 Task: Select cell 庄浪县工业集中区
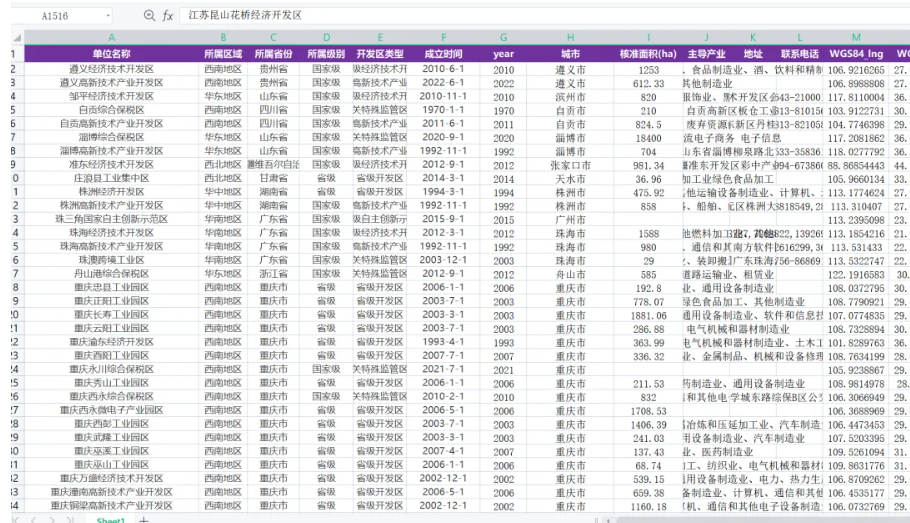[111, 178]
